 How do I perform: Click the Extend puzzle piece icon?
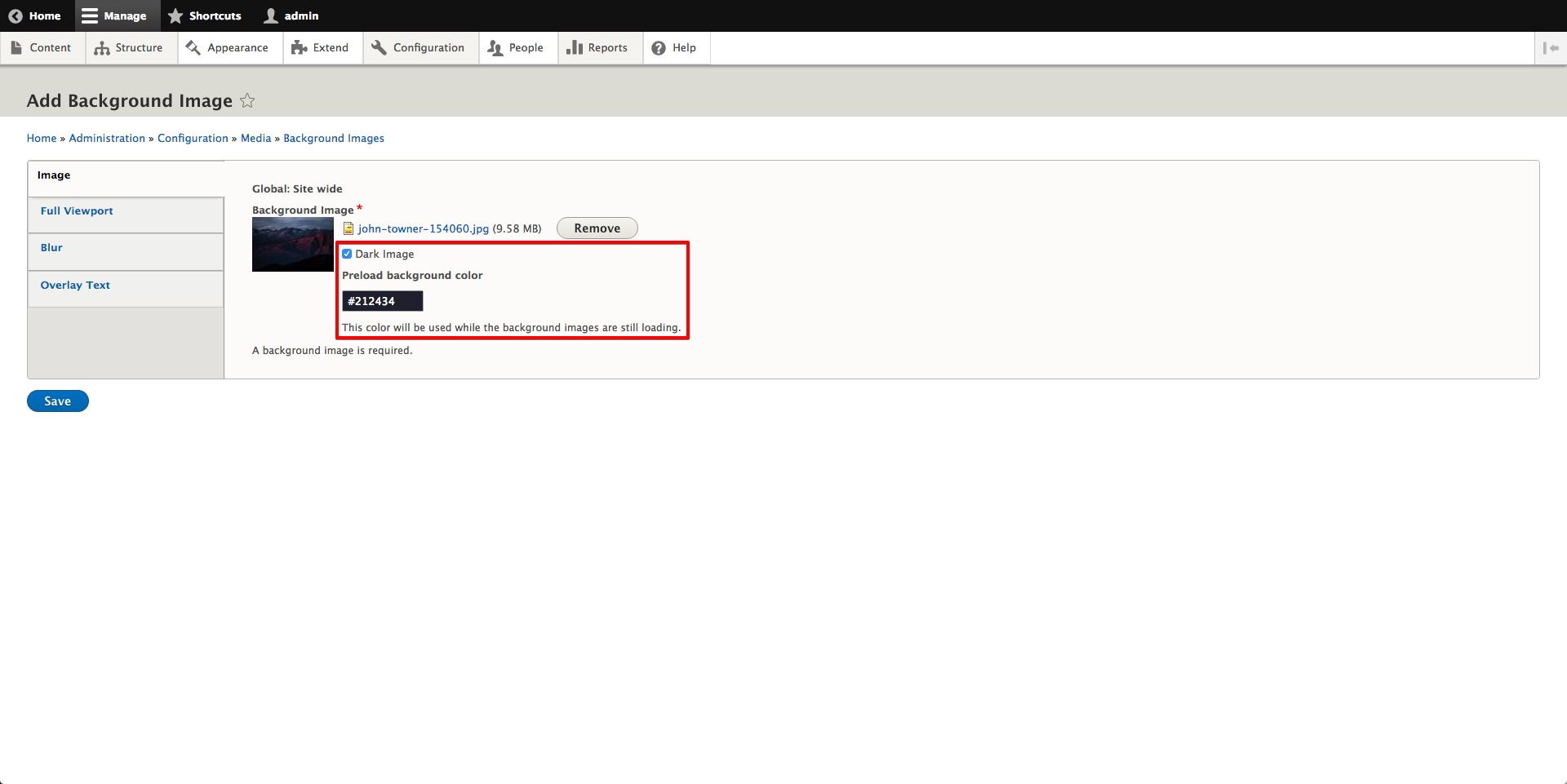tap(299, 48)
